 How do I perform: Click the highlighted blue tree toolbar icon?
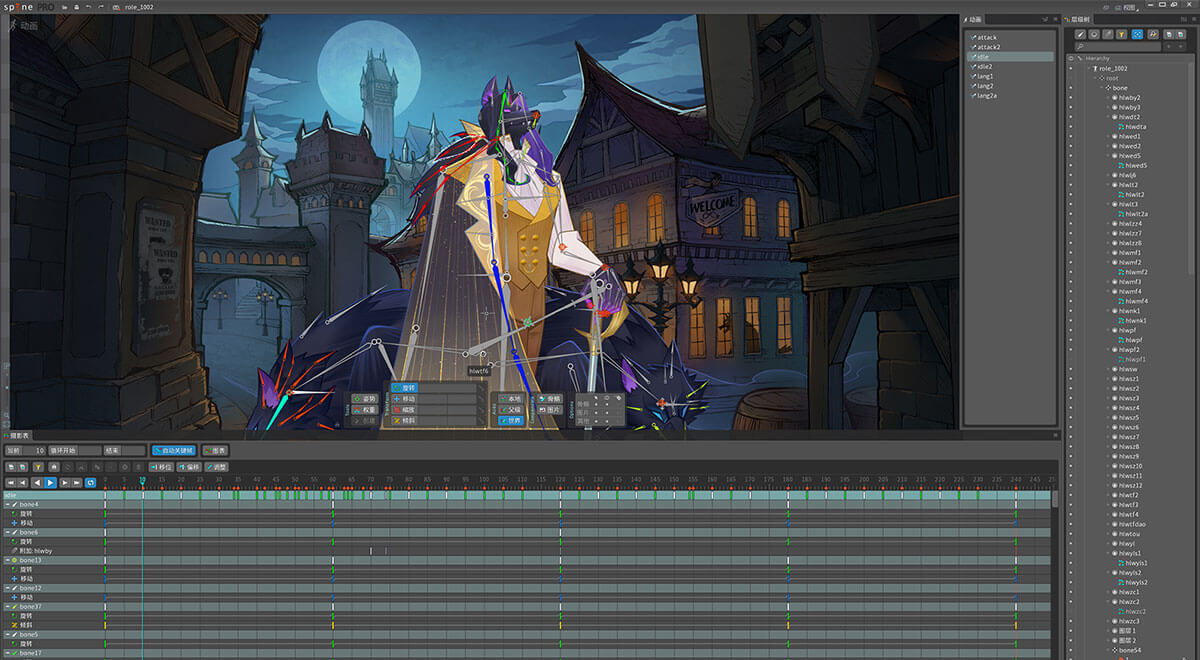pos(1137,34)
